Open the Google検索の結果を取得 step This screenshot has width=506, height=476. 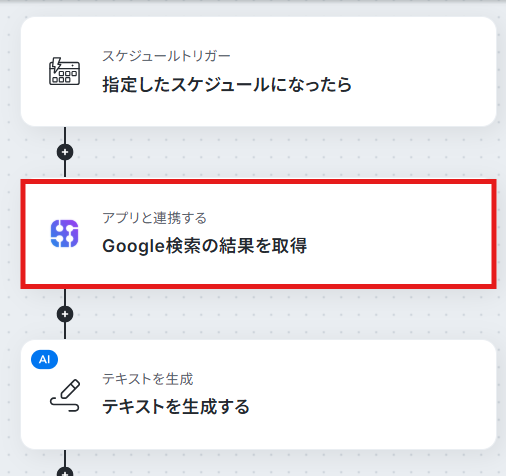pyautogui.click(x=258, y=234)
